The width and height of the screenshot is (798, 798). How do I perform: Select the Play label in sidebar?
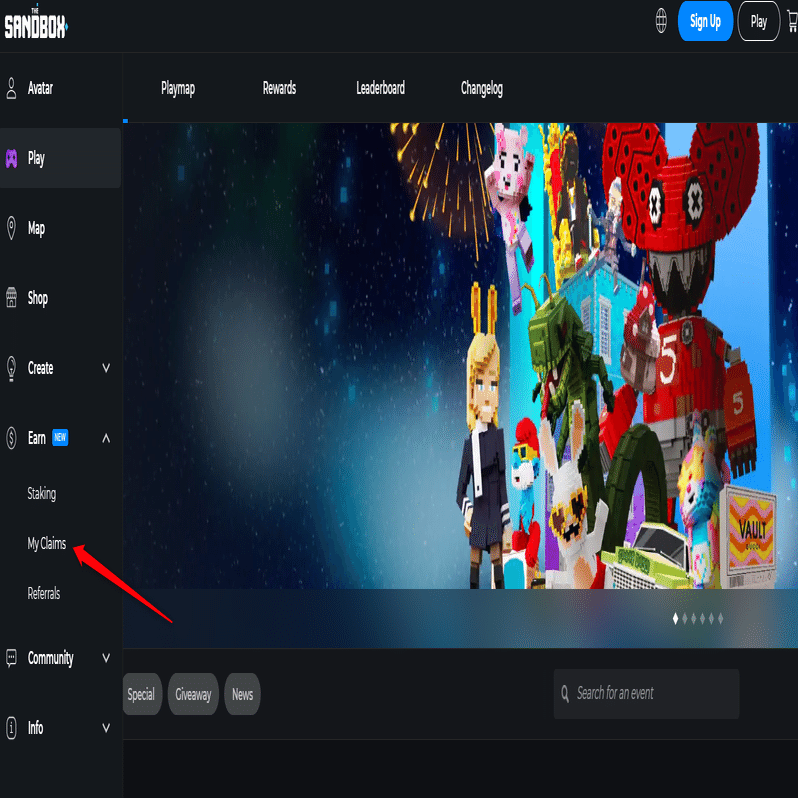pos(36,158)
